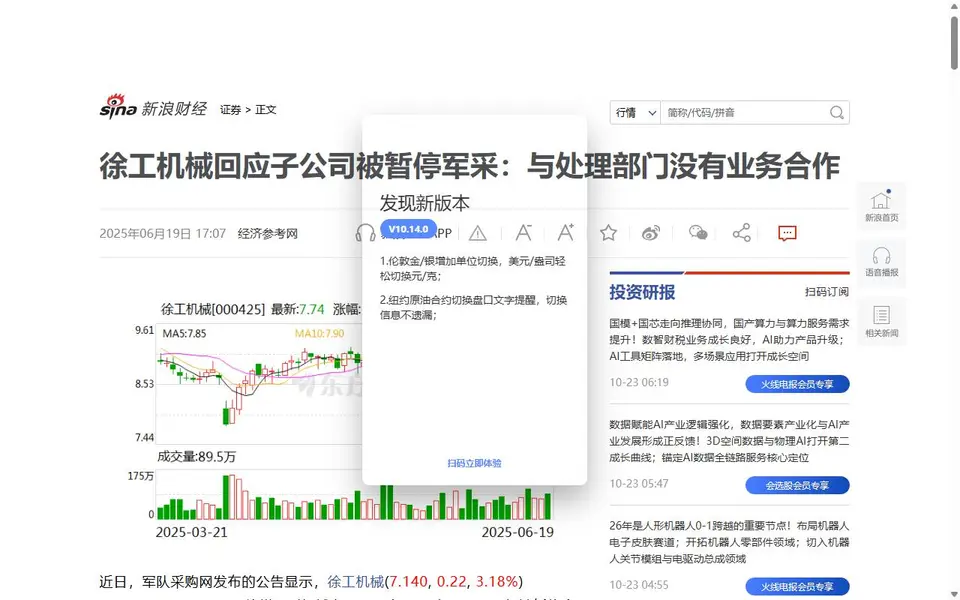Click the 简称/代码/拼音 search field

[744, 113]
